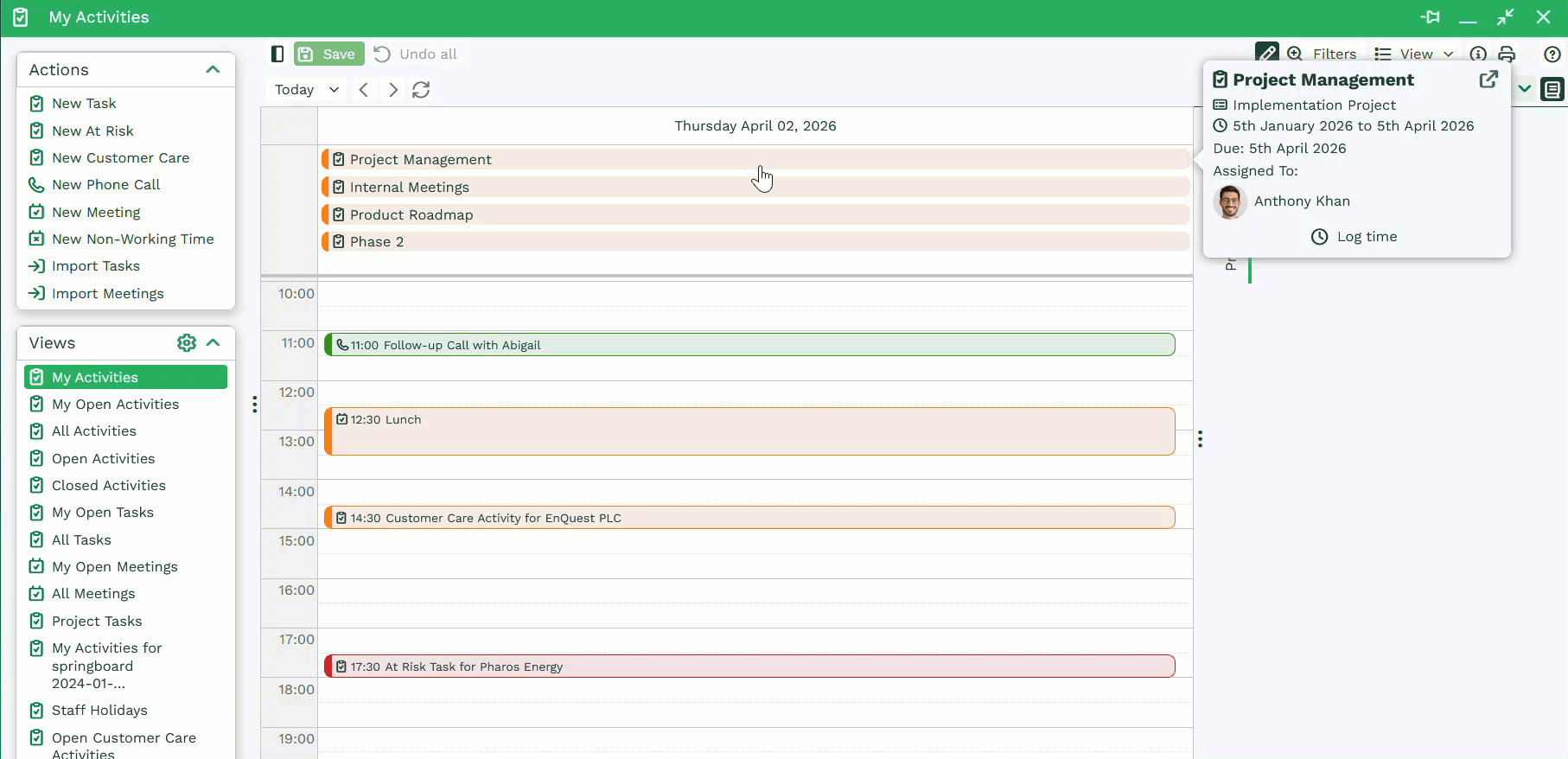
Task: Pin the My Activities window
Action: point(1430,17)
